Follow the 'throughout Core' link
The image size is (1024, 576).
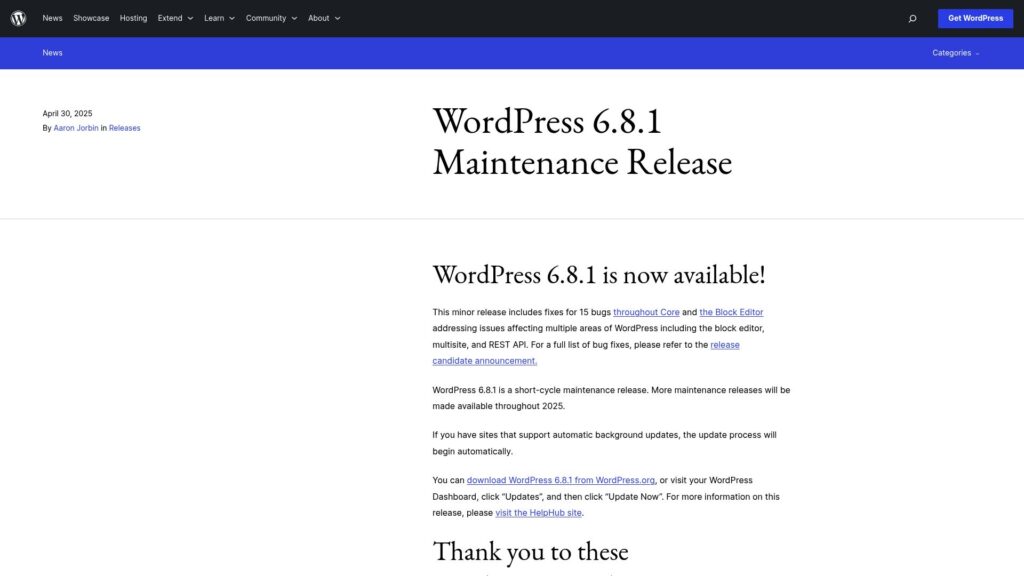point(646,312)
